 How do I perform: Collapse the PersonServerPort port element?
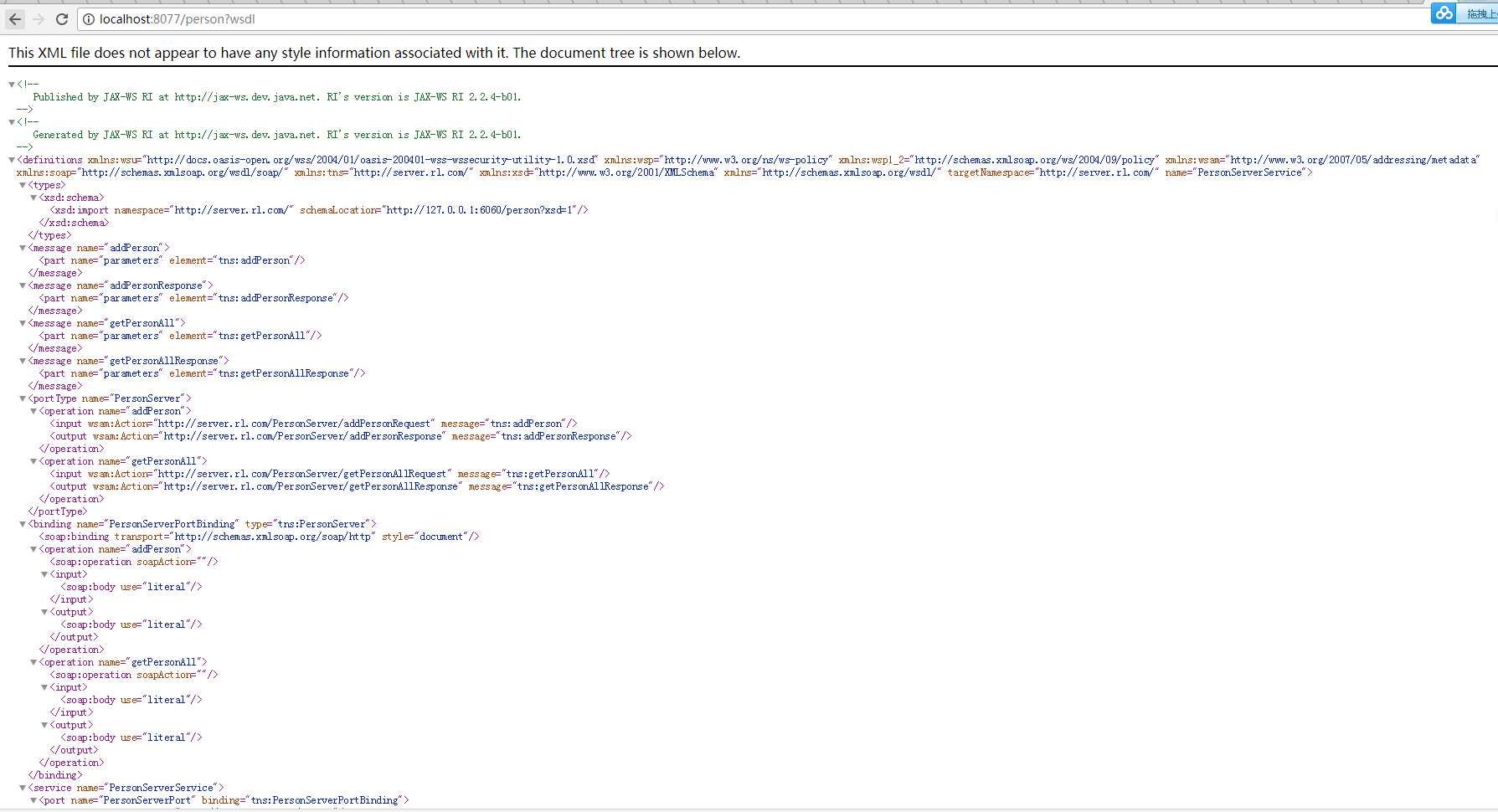pos(33,800)
